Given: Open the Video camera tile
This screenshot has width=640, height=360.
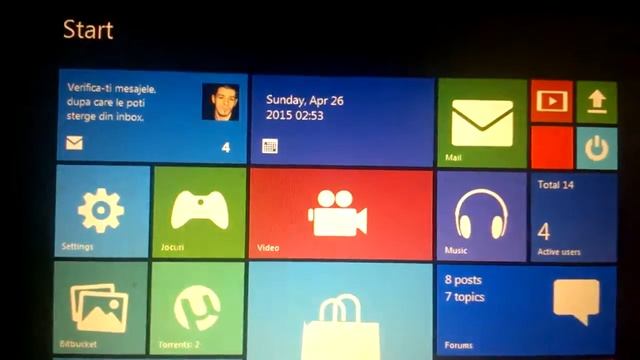Looking at the screenshot, I should point(341,215).
